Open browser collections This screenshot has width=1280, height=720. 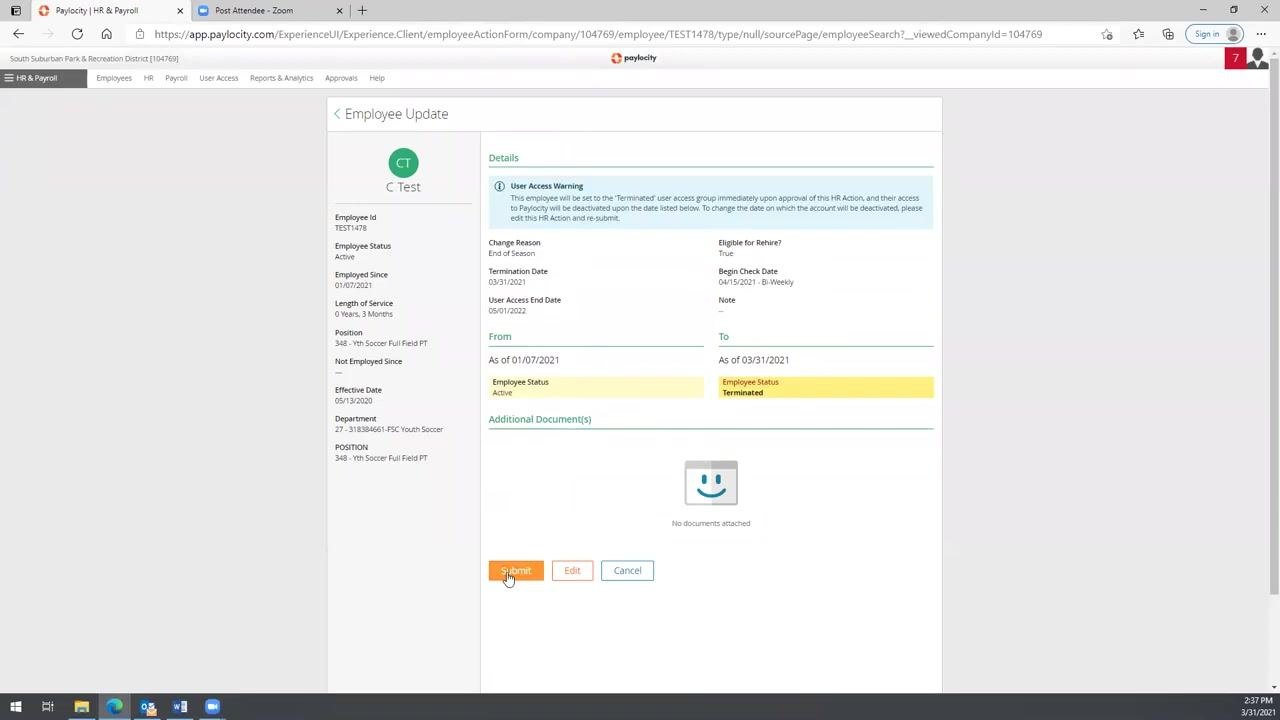1168,34
